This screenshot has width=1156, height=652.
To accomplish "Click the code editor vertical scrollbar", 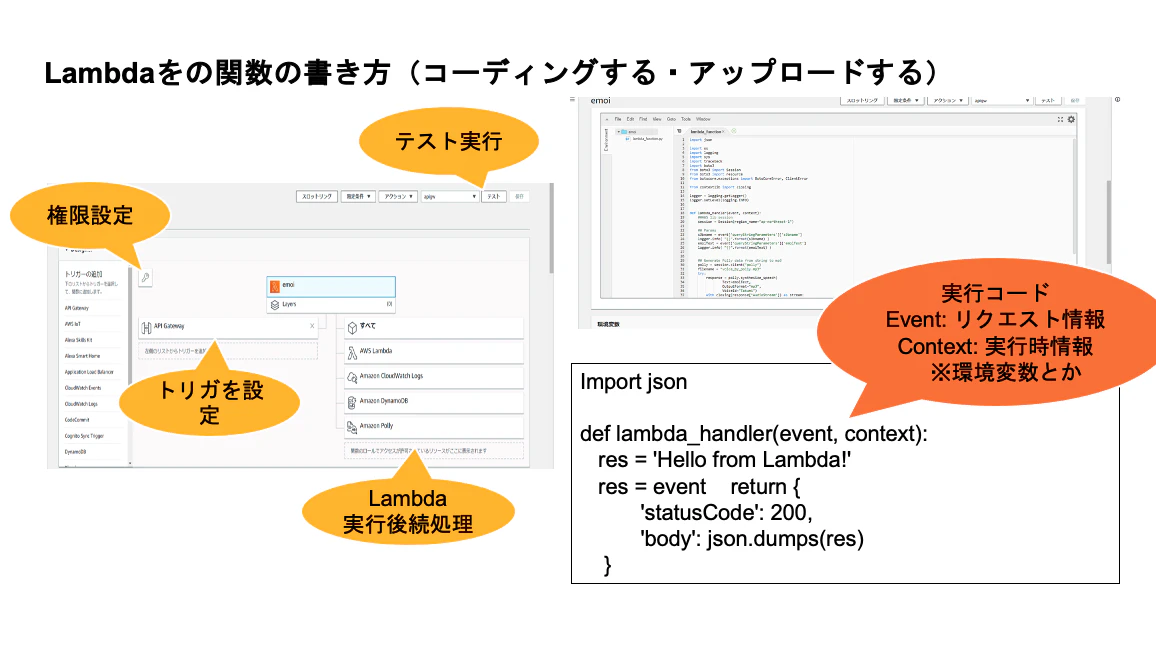I will coord(1075,195).
